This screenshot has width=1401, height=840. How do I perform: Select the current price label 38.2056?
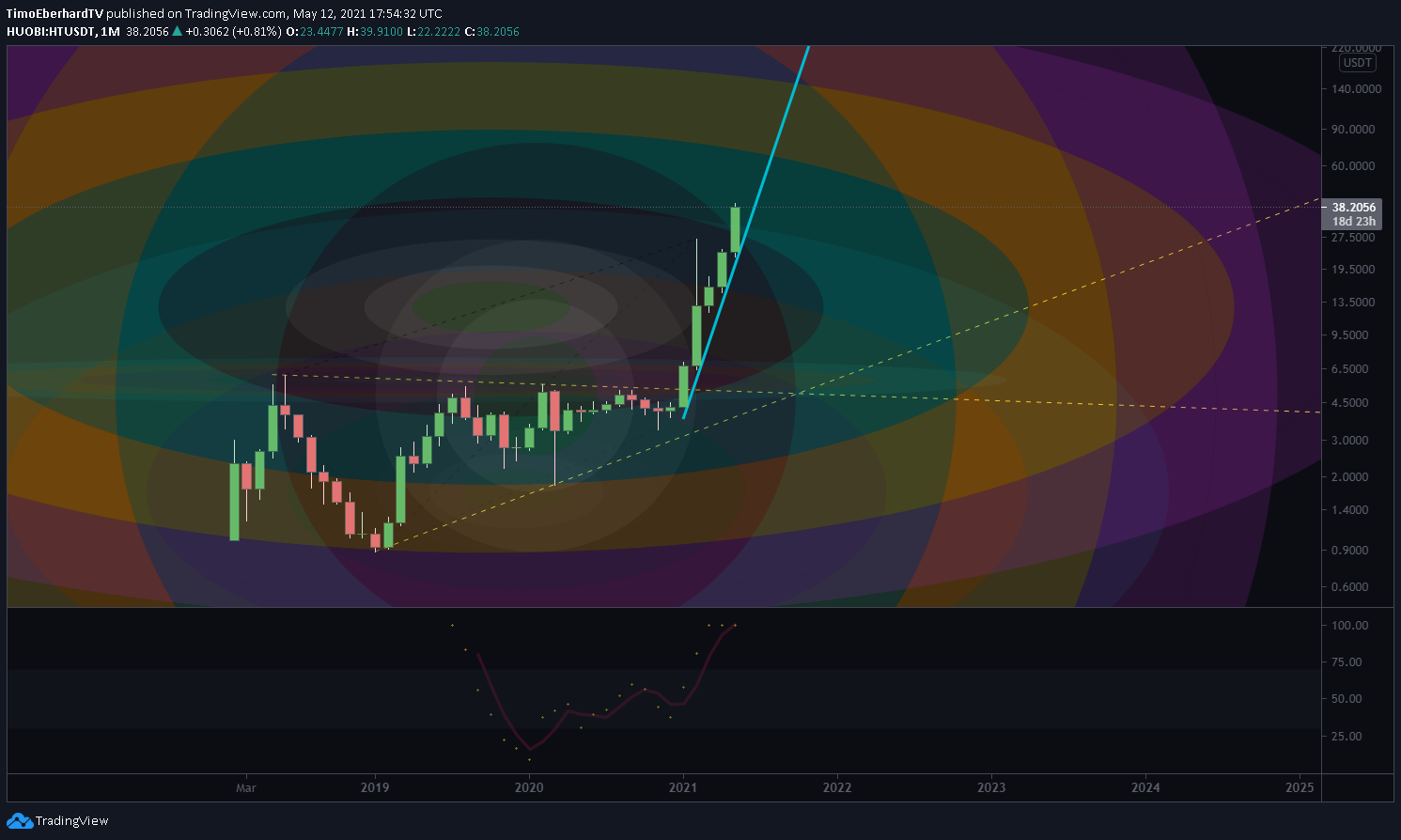click(1354, 208)
